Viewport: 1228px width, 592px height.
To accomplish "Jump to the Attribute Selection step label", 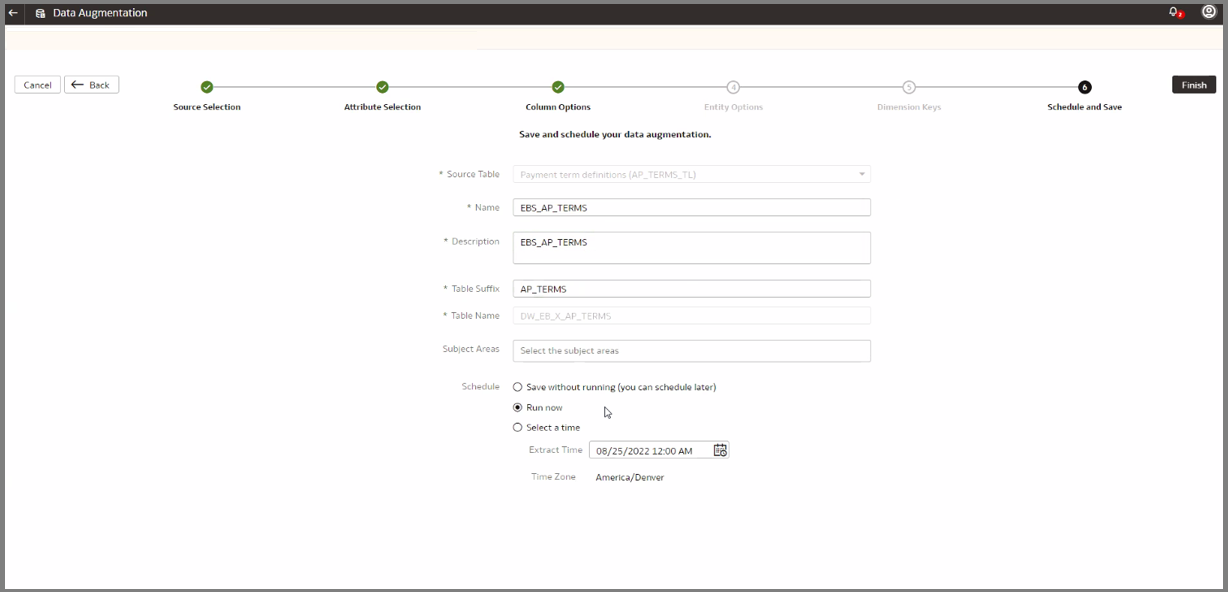I will coord(382,107).
